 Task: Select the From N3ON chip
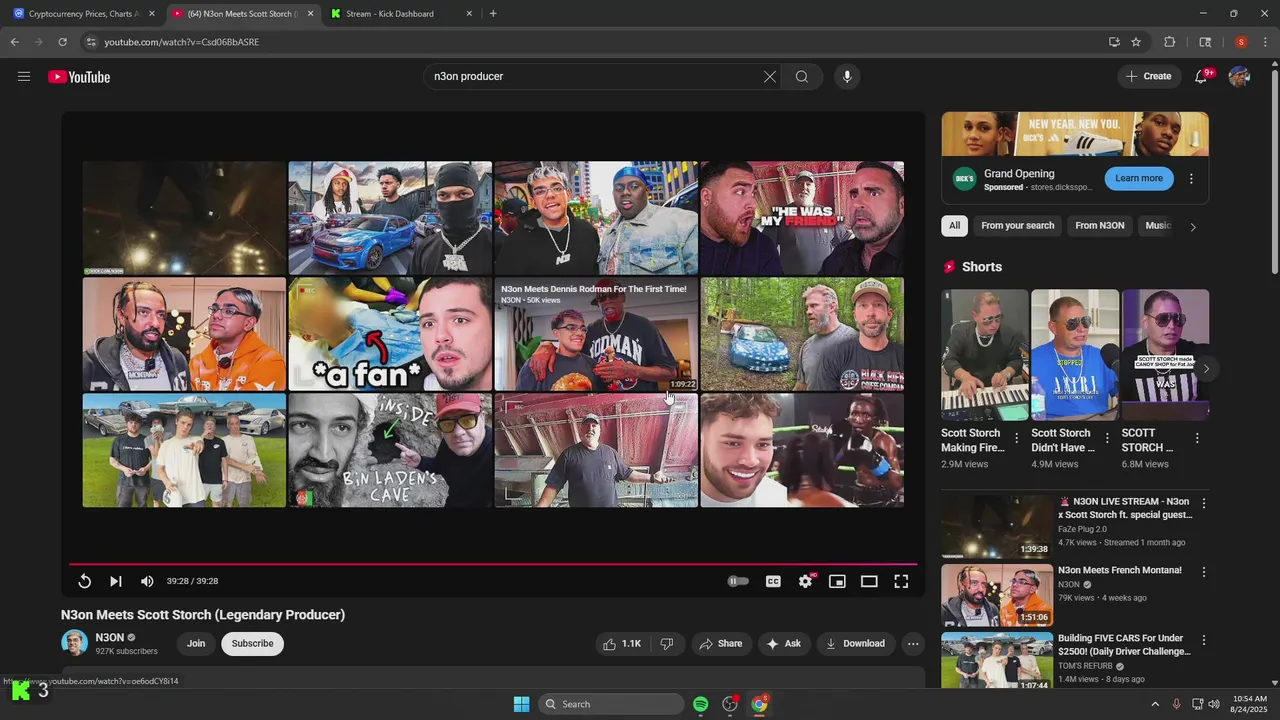point(1099,226)
